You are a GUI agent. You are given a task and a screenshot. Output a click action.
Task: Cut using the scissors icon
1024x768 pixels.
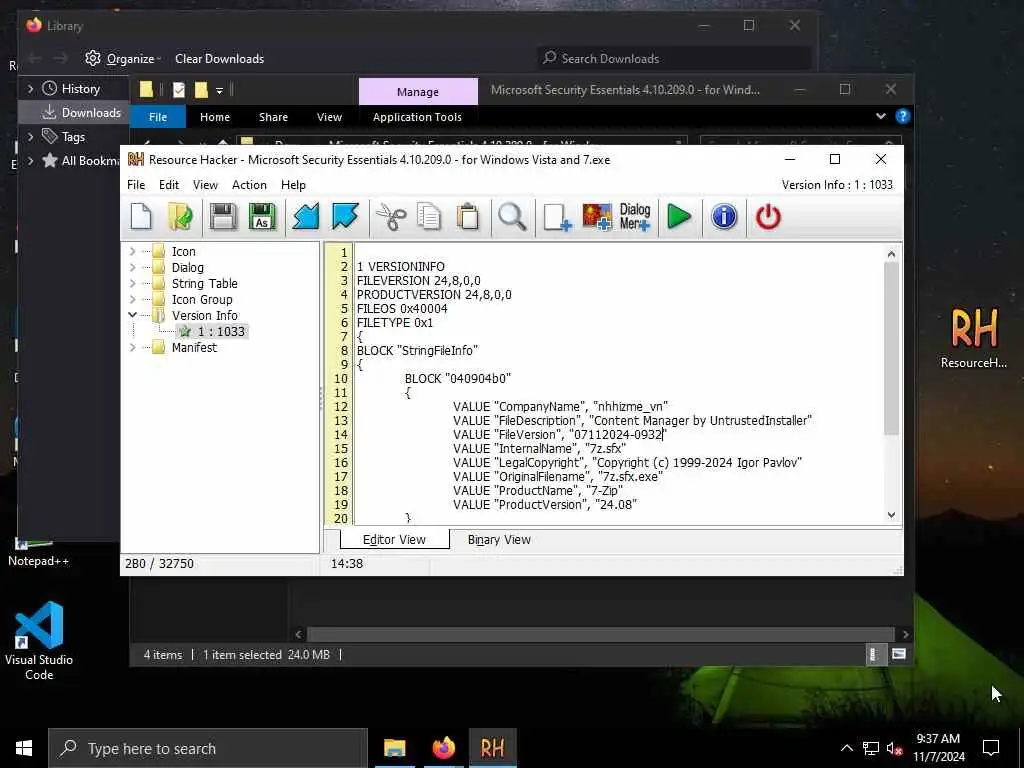[391, 217]
